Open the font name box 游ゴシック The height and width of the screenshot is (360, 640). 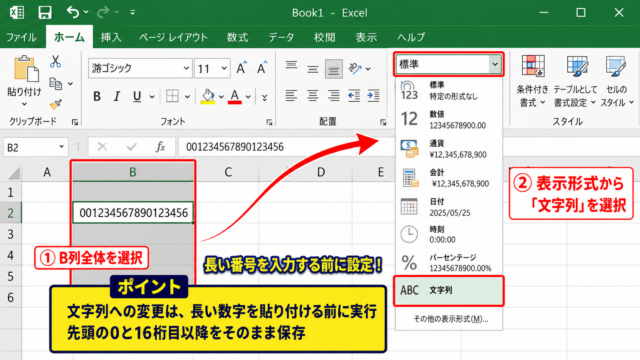(x=140, y=68)
